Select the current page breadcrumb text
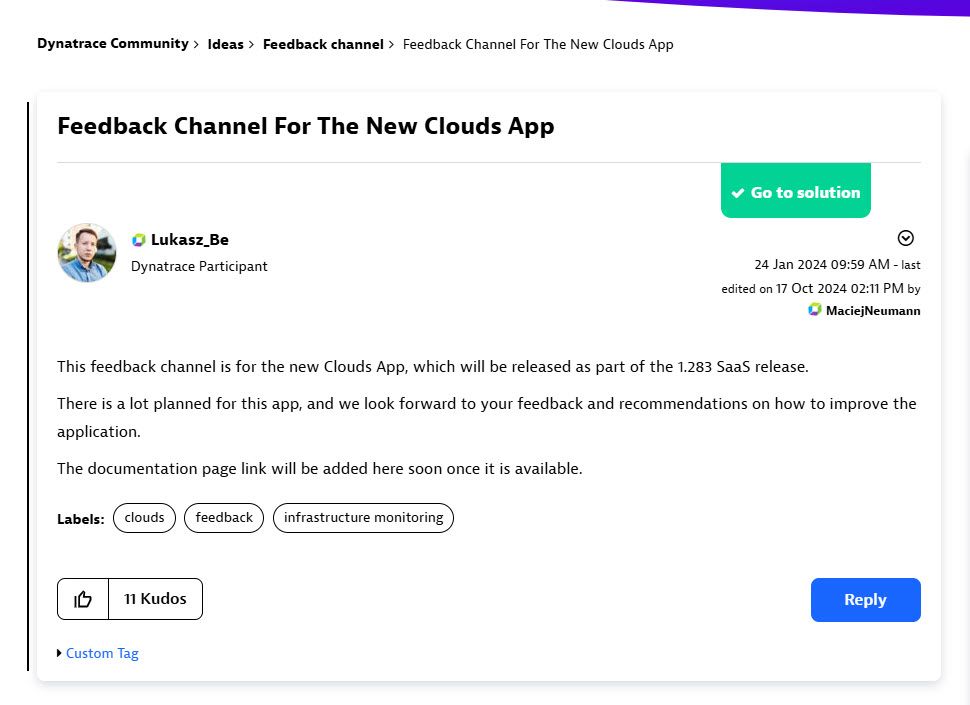Screen dimensions: 970x705 (x=538, y=44)
